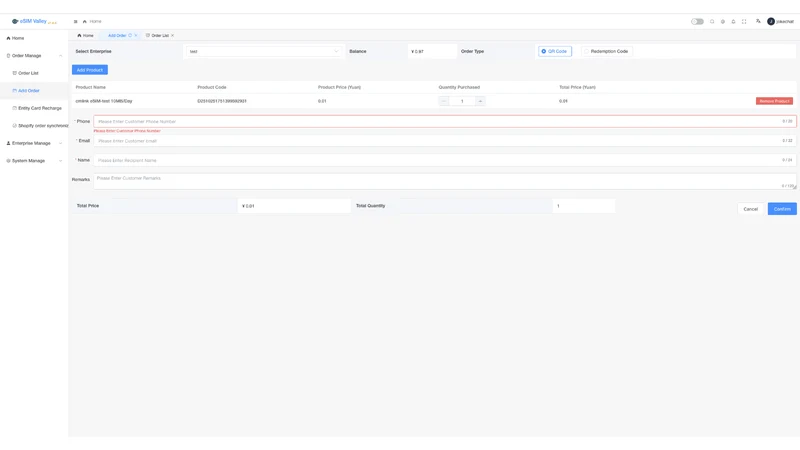
Task: Focus the customer Phone number field
Action: tap(444, 121)
